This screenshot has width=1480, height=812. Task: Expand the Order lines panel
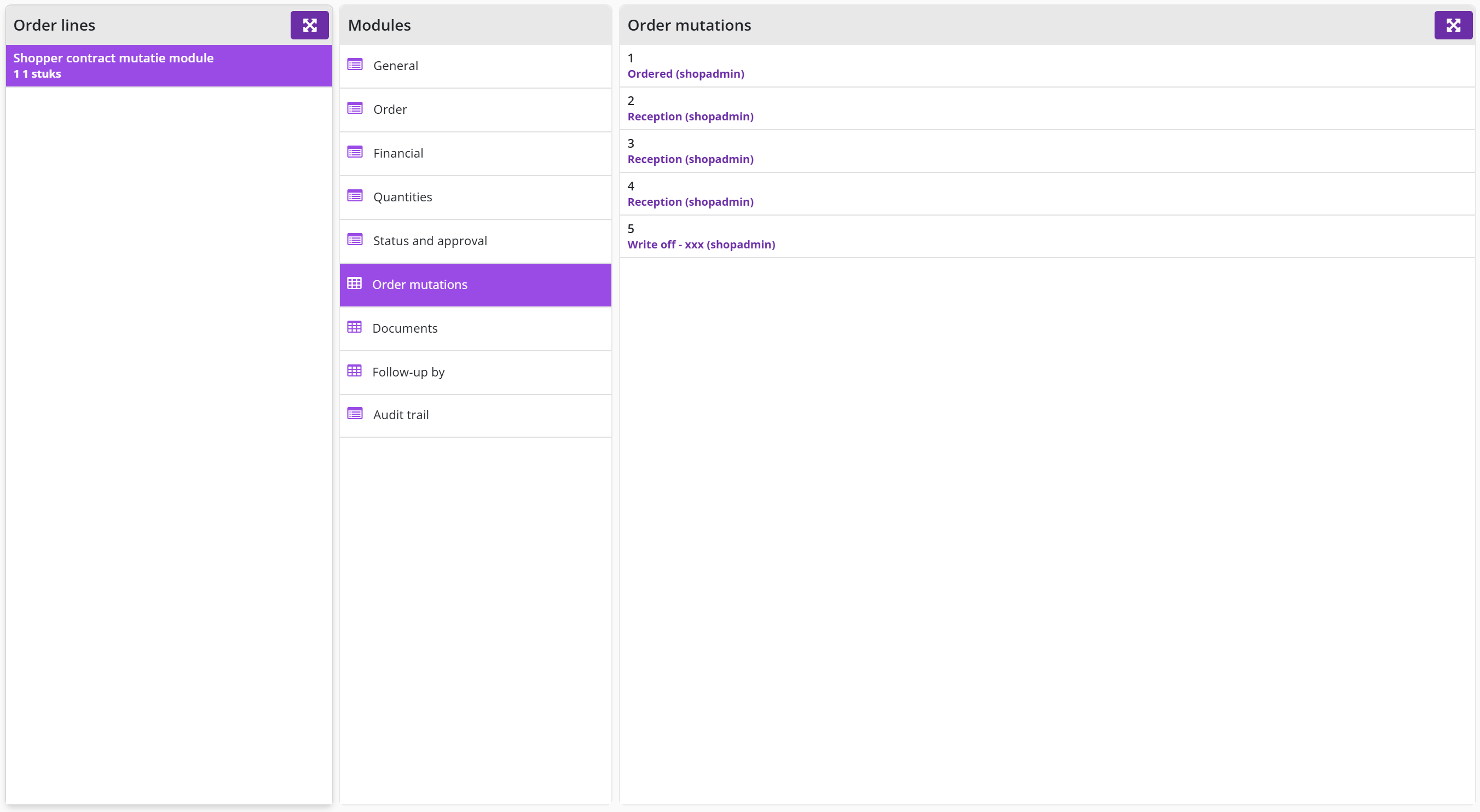(x=309, y=25)
